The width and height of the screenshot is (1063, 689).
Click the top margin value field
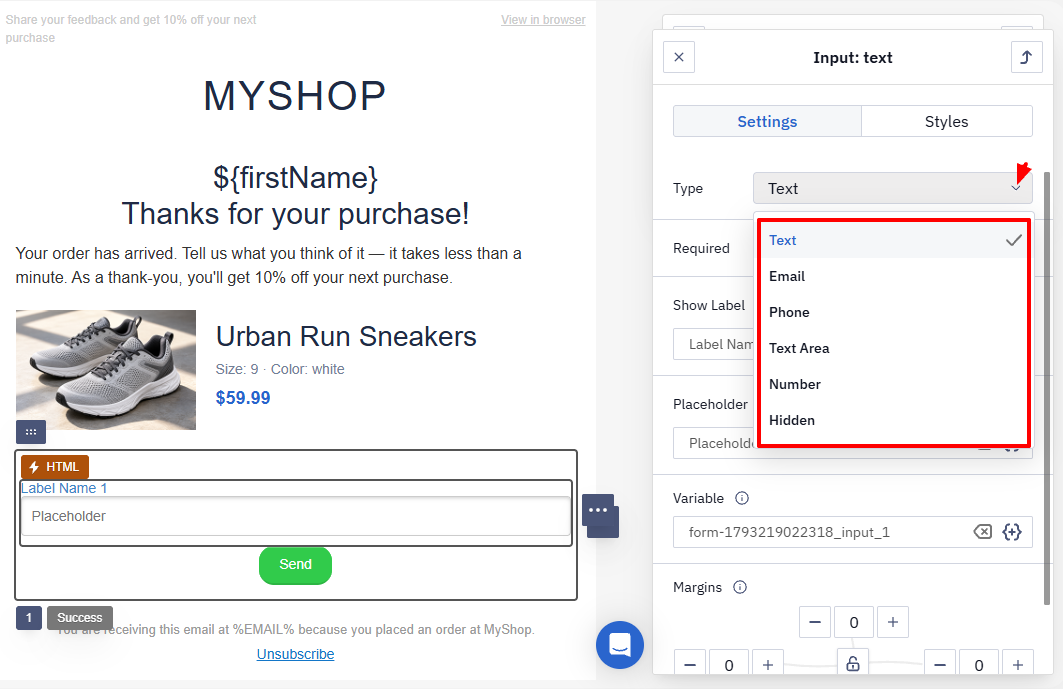point(854,622)
